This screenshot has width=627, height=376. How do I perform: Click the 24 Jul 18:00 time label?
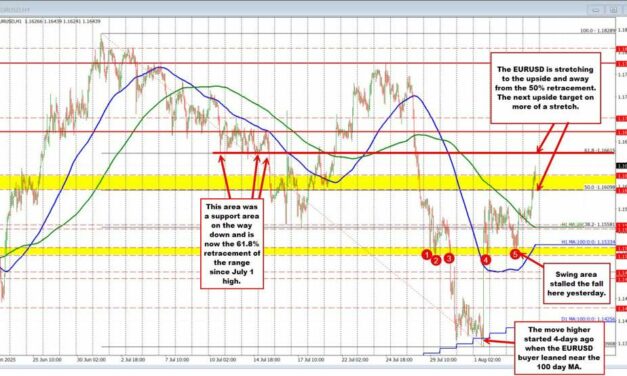(399, 360)
